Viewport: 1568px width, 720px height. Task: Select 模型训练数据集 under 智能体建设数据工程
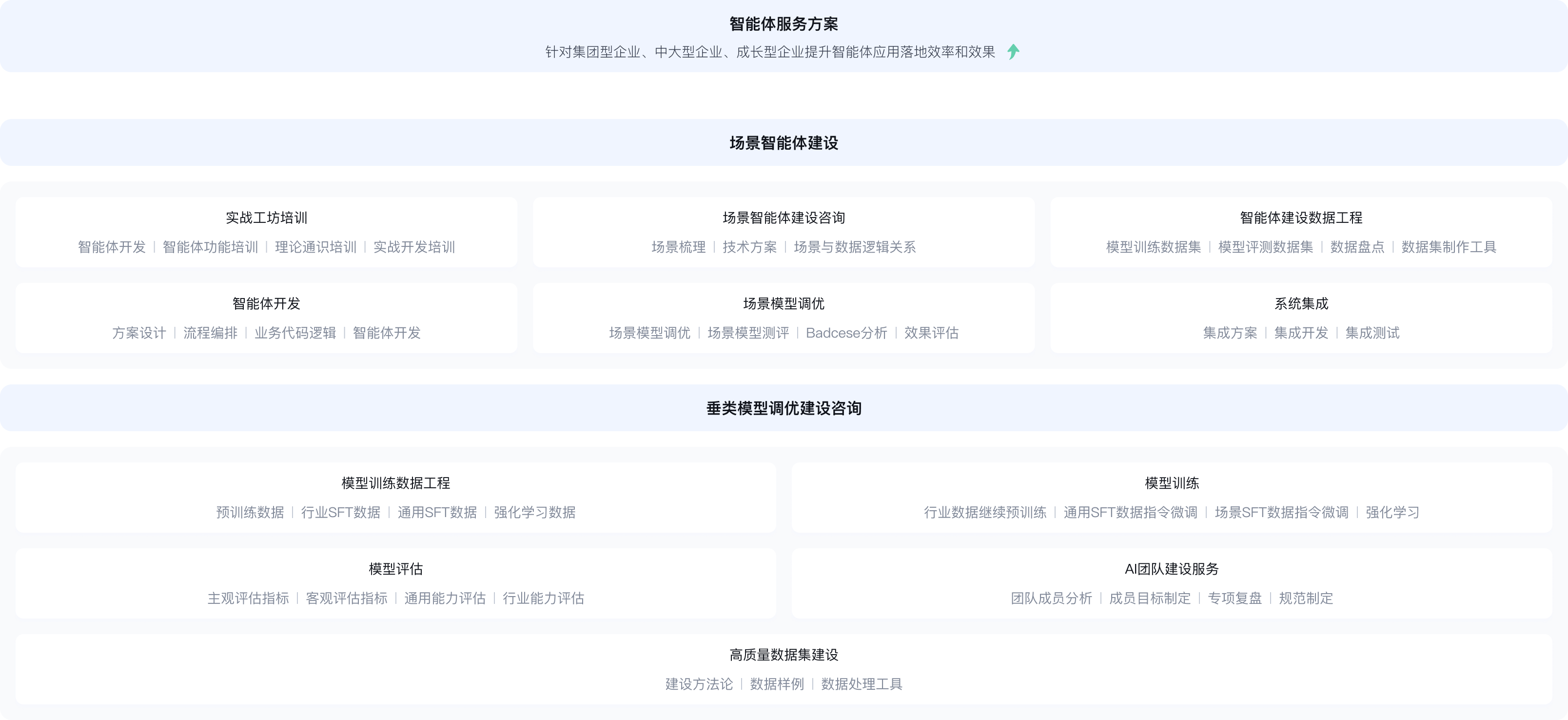pyautogui.click(x=1154, y=248)
